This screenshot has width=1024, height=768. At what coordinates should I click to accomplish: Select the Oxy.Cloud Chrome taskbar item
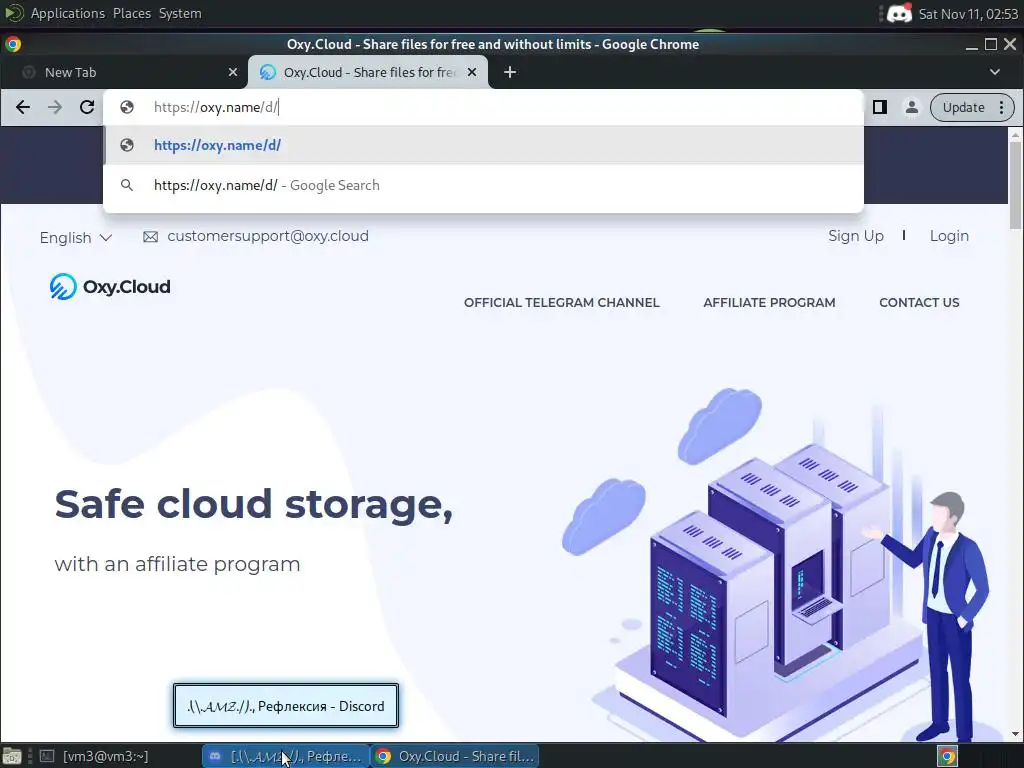coord(455,756)
